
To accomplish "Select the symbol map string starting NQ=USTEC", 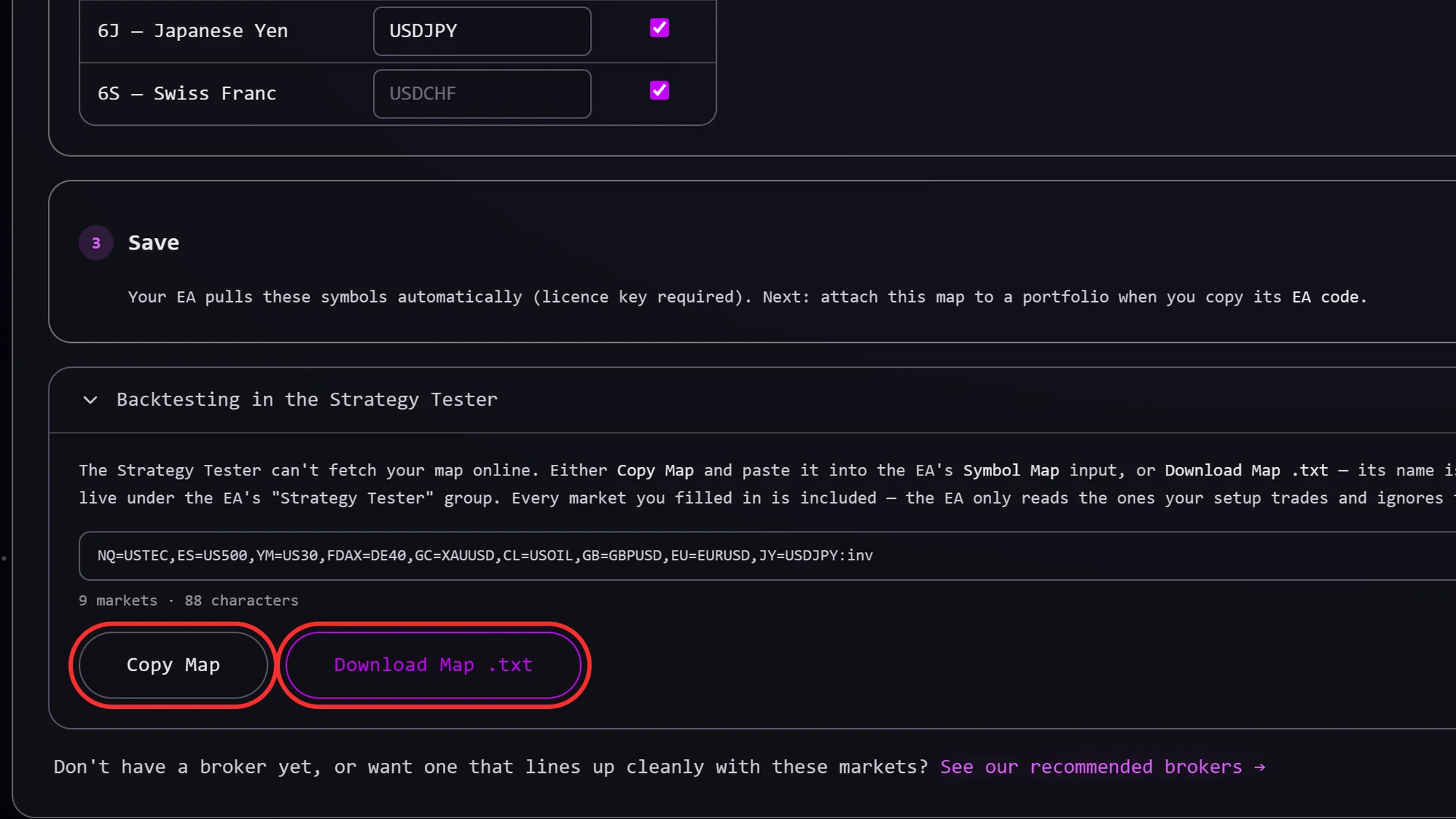I will coord(485,555).
